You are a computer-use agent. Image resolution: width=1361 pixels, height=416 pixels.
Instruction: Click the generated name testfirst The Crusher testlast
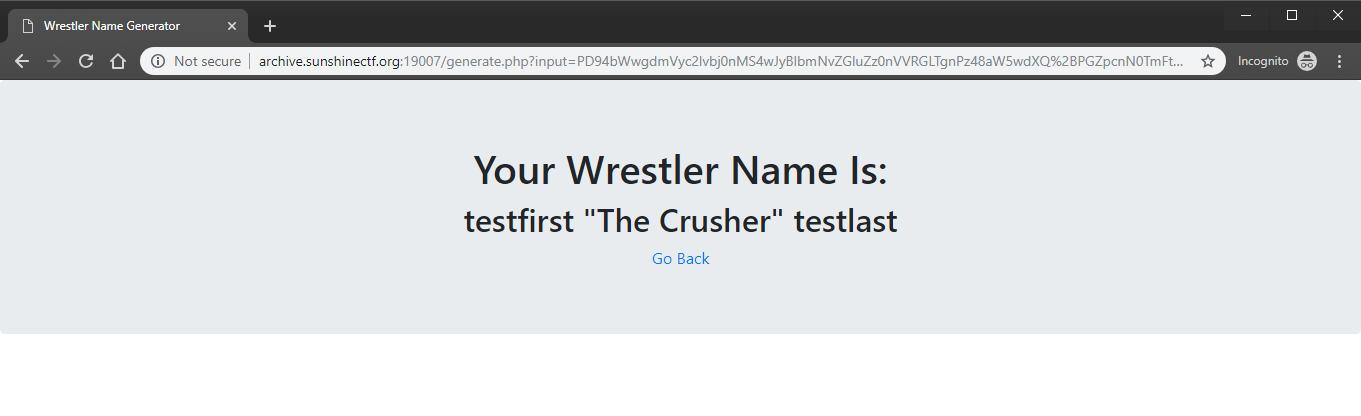click(680, 221)
